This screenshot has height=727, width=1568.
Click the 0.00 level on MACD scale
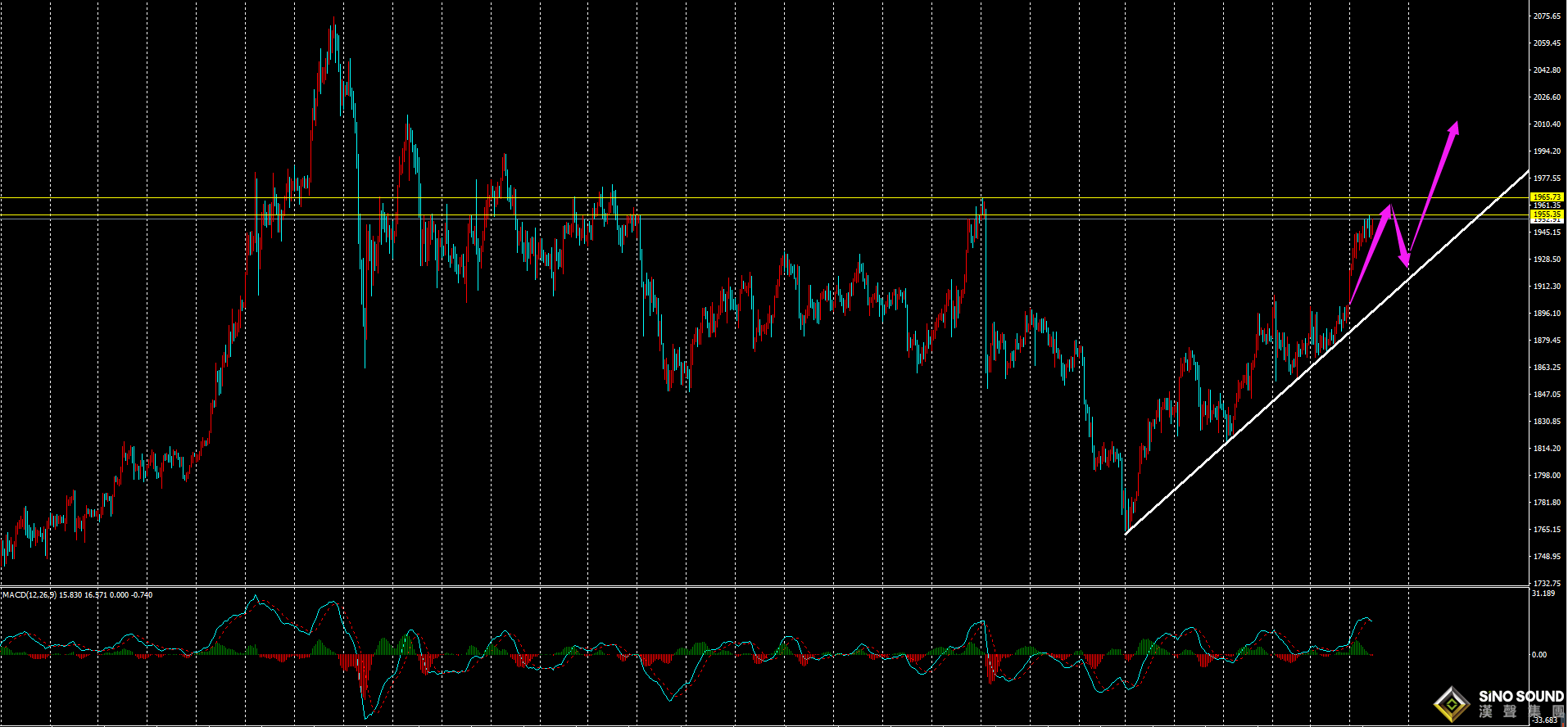(1539, 655)
